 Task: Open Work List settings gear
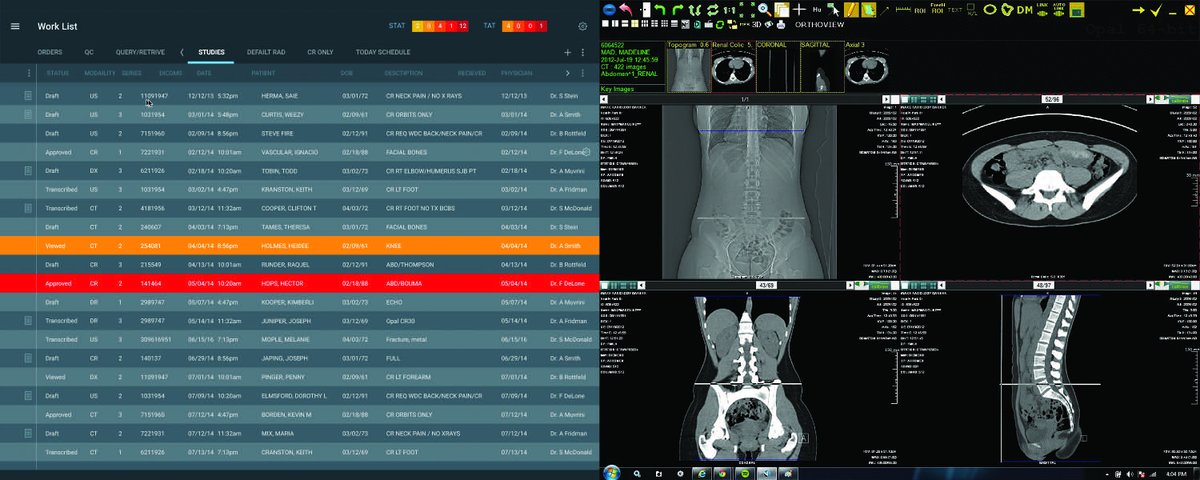(x=583, y=26)
